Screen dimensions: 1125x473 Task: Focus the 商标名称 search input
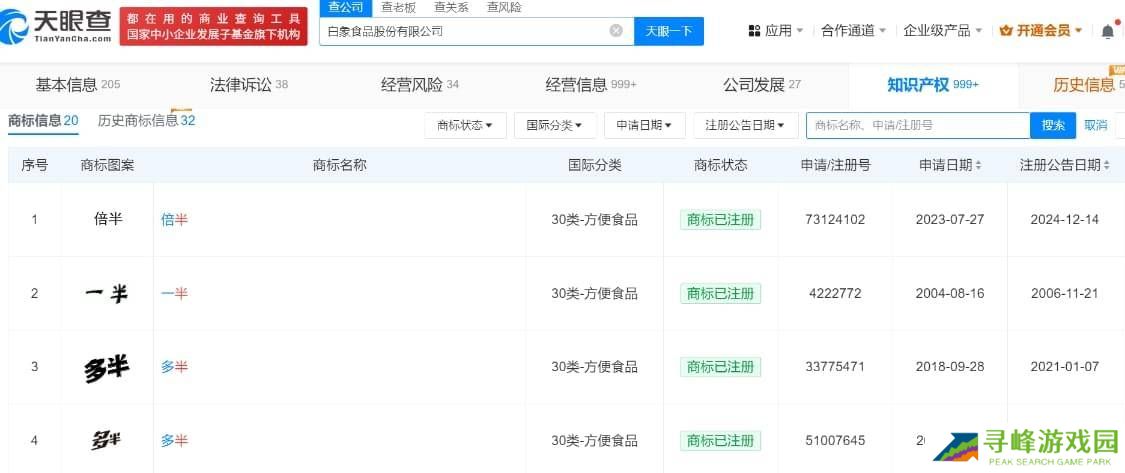[918, 125]
